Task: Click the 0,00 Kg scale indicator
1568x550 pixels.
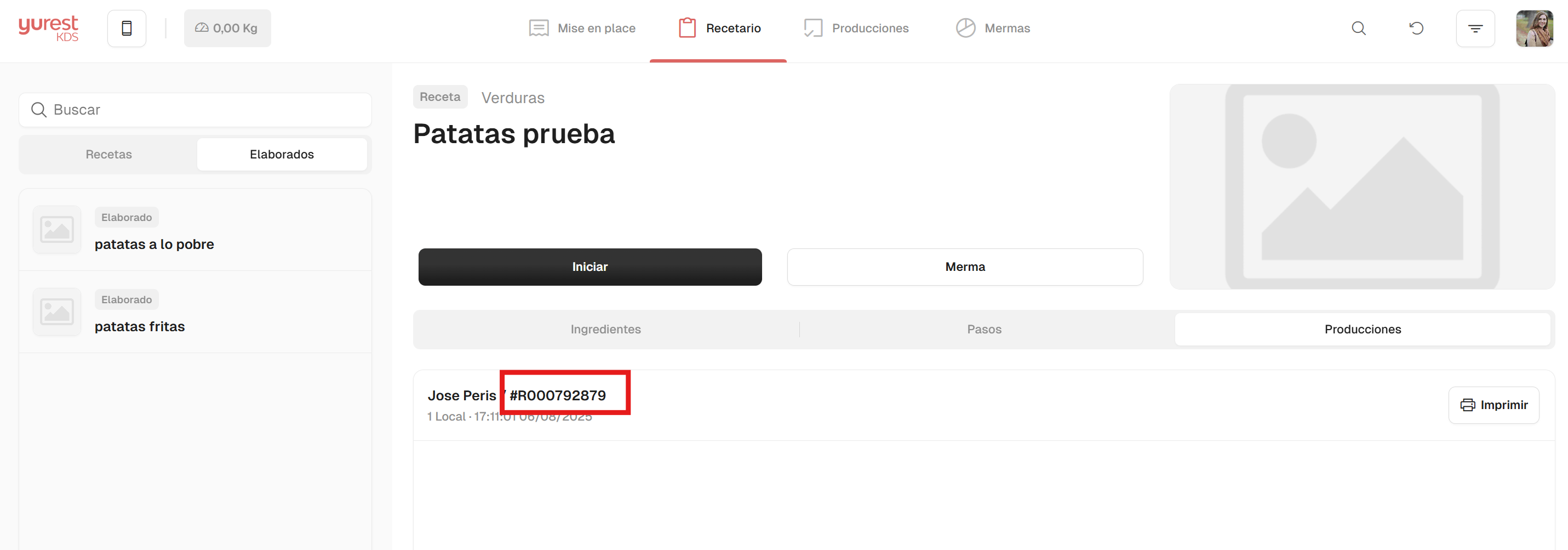Action: click(227, 29)
